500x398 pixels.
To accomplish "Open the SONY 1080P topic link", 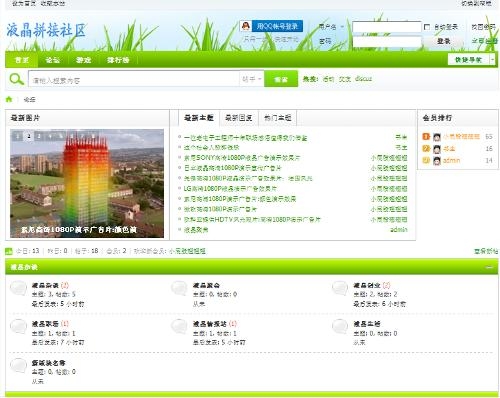I will coord(242,158).
